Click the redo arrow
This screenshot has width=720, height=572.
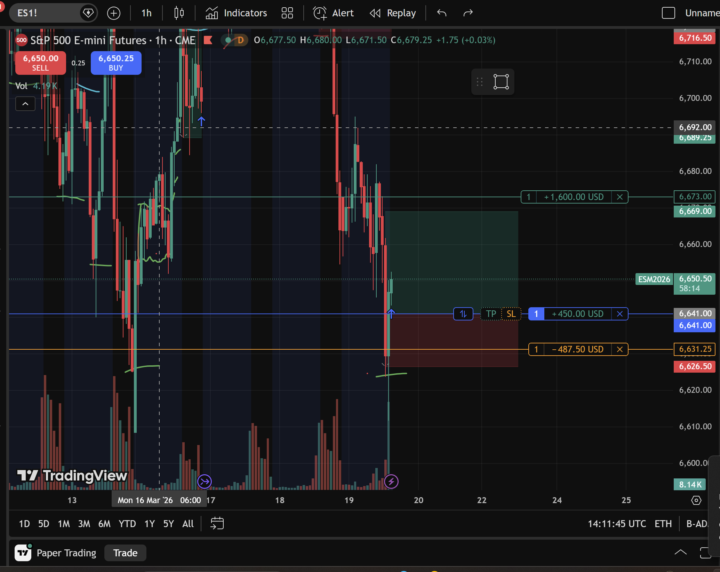(468, 13)
